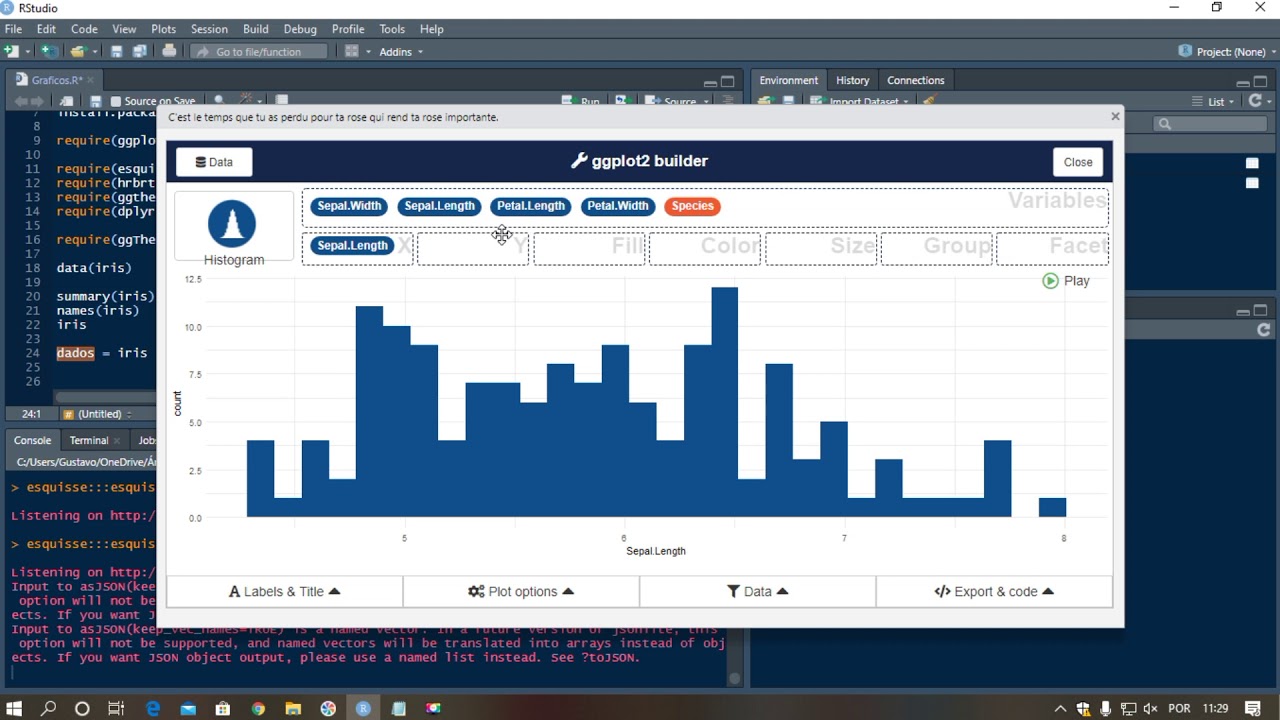Click the RStudio taskbar icon
The height and width of the screenshot is (720, 1280).
pos(363,708)
